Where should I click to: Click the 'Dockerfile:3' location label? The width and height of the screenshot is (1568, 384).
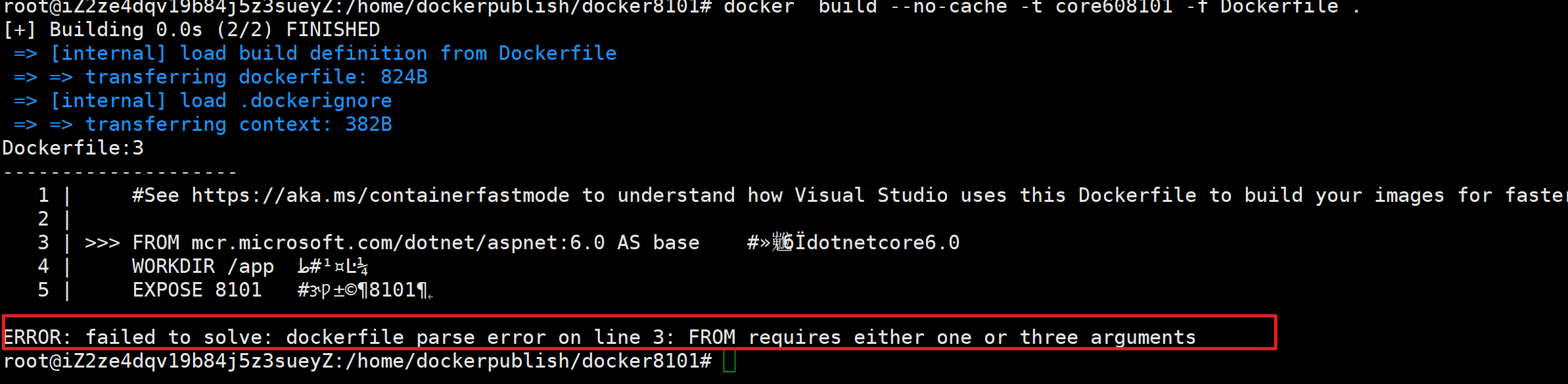click(73, 148)
